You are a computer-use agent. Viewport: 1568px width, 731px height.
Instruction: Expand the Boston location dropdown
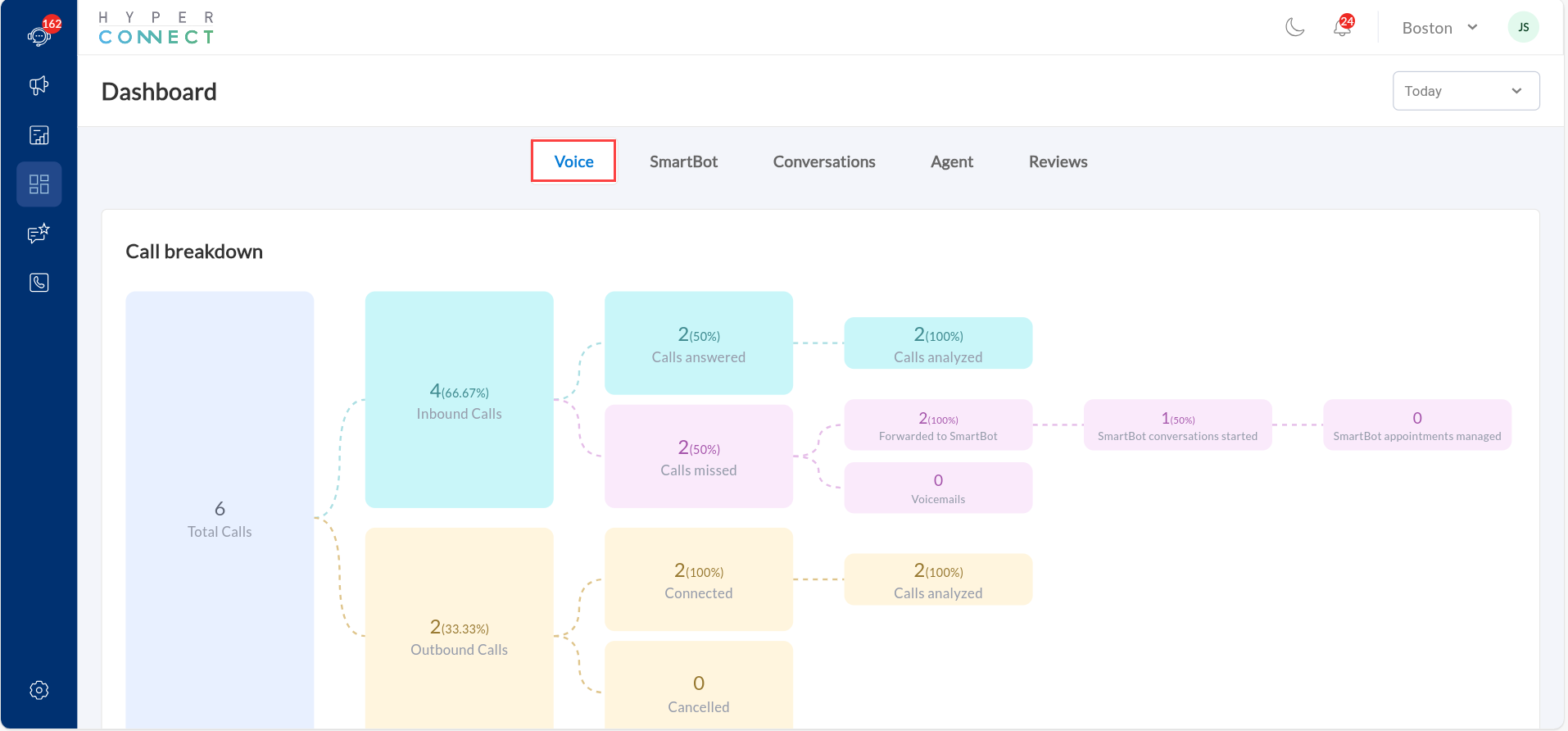coord(1439,28)
